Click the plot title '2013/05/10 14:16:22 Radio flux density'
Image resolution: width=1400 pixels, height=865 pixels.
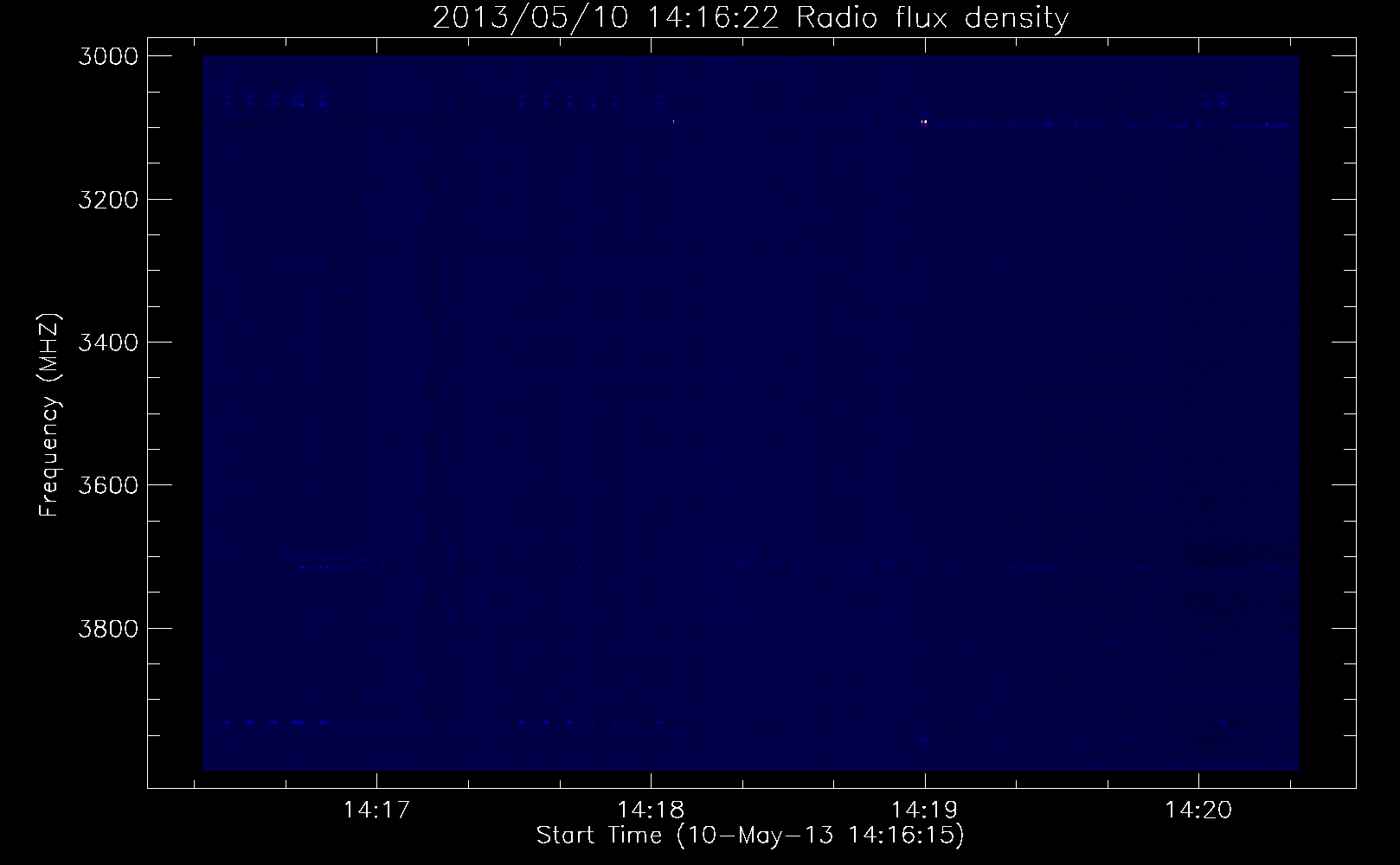coord(750,17)
